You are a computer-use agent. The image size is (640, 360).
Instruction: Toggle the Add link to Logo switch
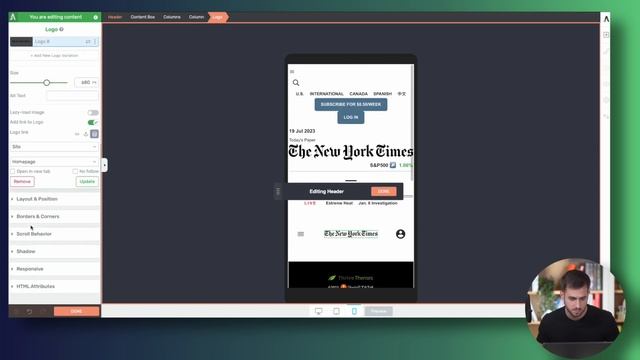(93, 122)
